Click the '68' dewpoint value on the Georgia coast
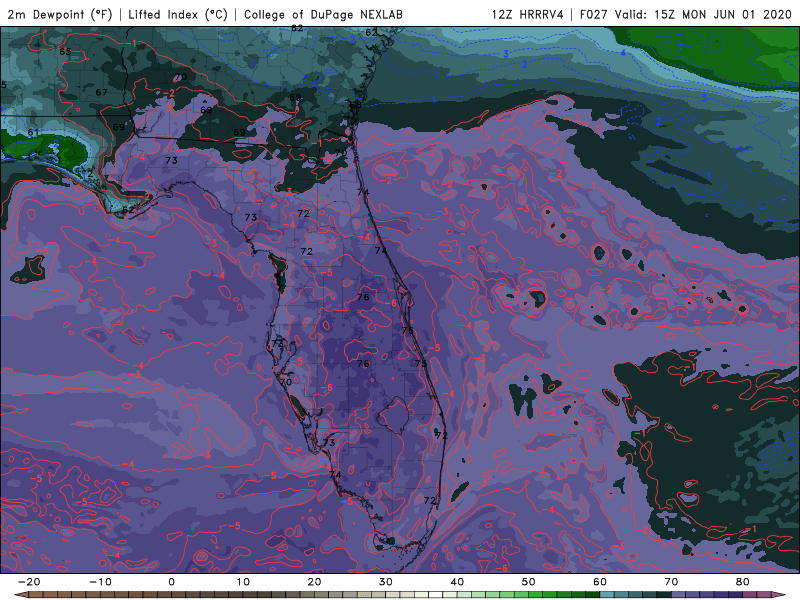The image size is (800, 600). tap(355, 105)
